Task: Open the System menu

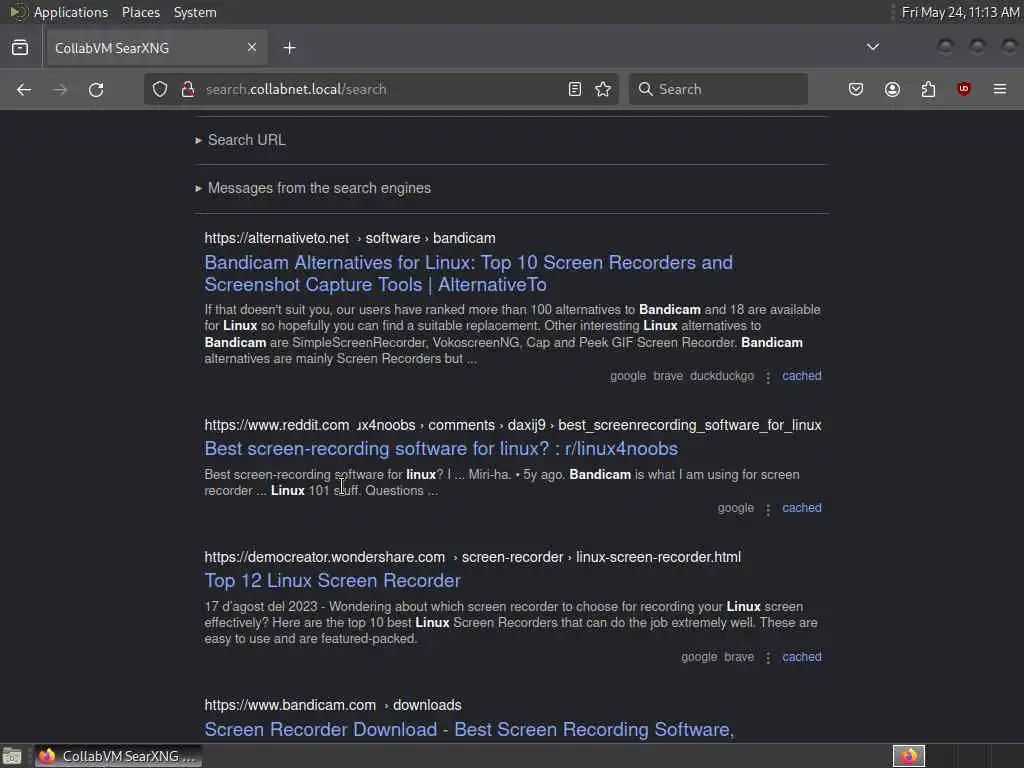Action: pos(195,12)
